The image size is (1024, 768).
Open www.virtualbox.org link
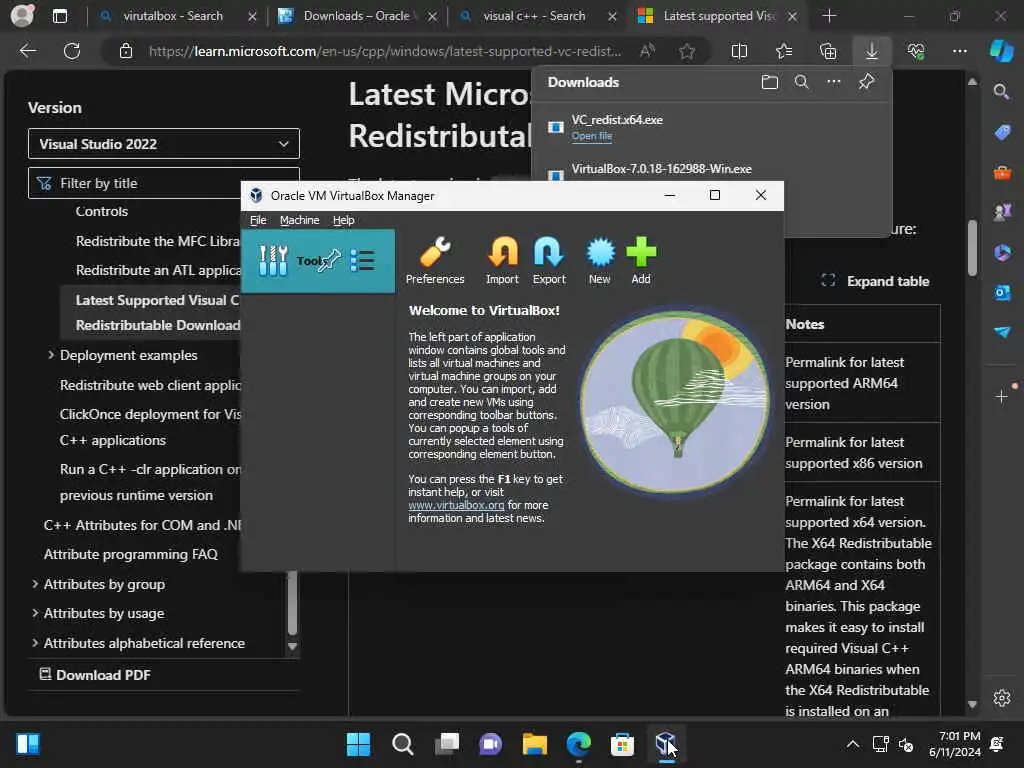[x=456, y=505]
